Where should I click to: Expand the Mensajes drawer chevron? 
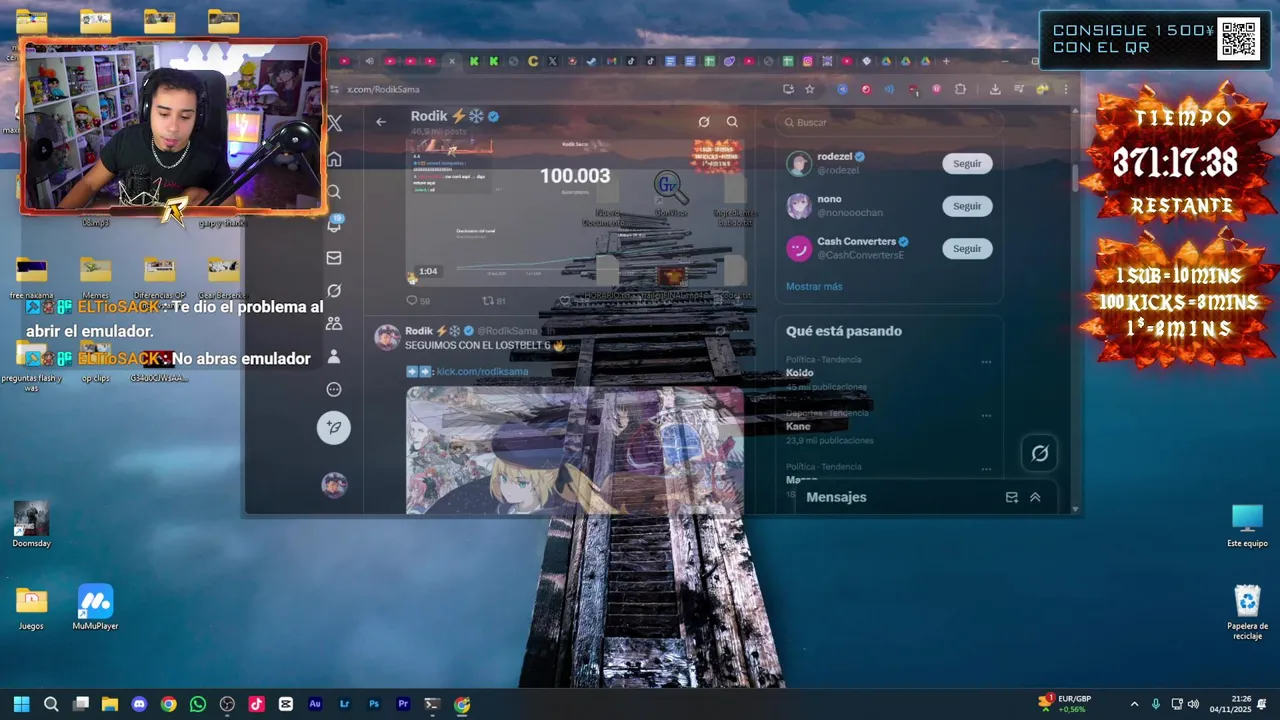coord(1035,497)
